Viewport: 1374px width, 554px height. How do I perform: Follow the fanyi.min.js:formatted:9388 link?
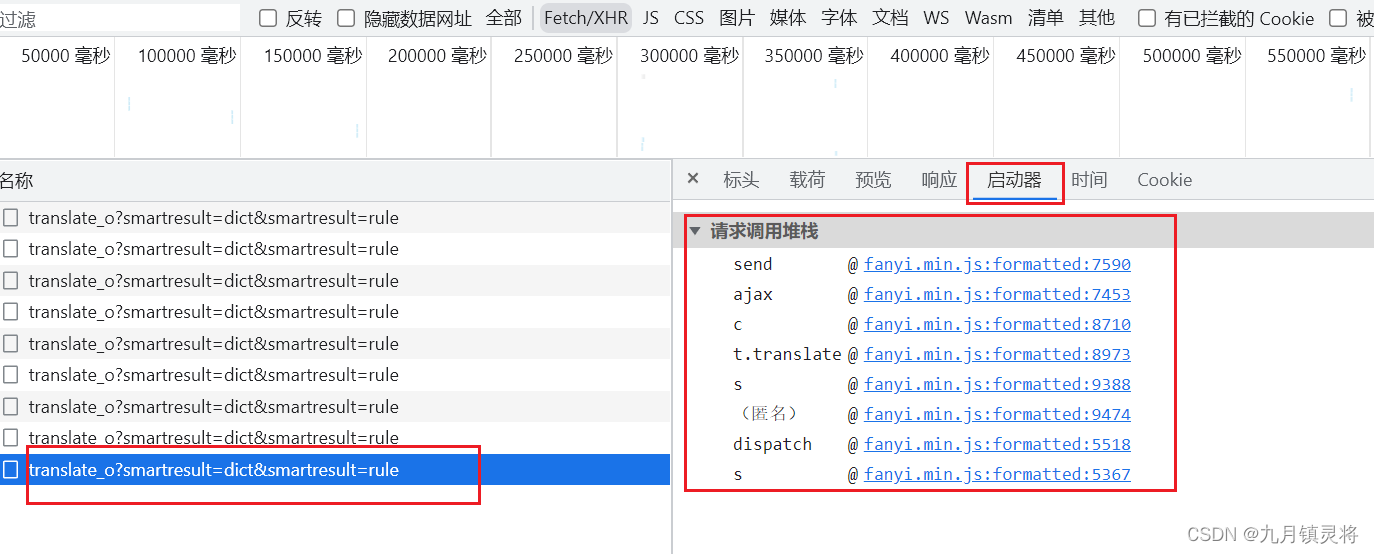point(997,384)
